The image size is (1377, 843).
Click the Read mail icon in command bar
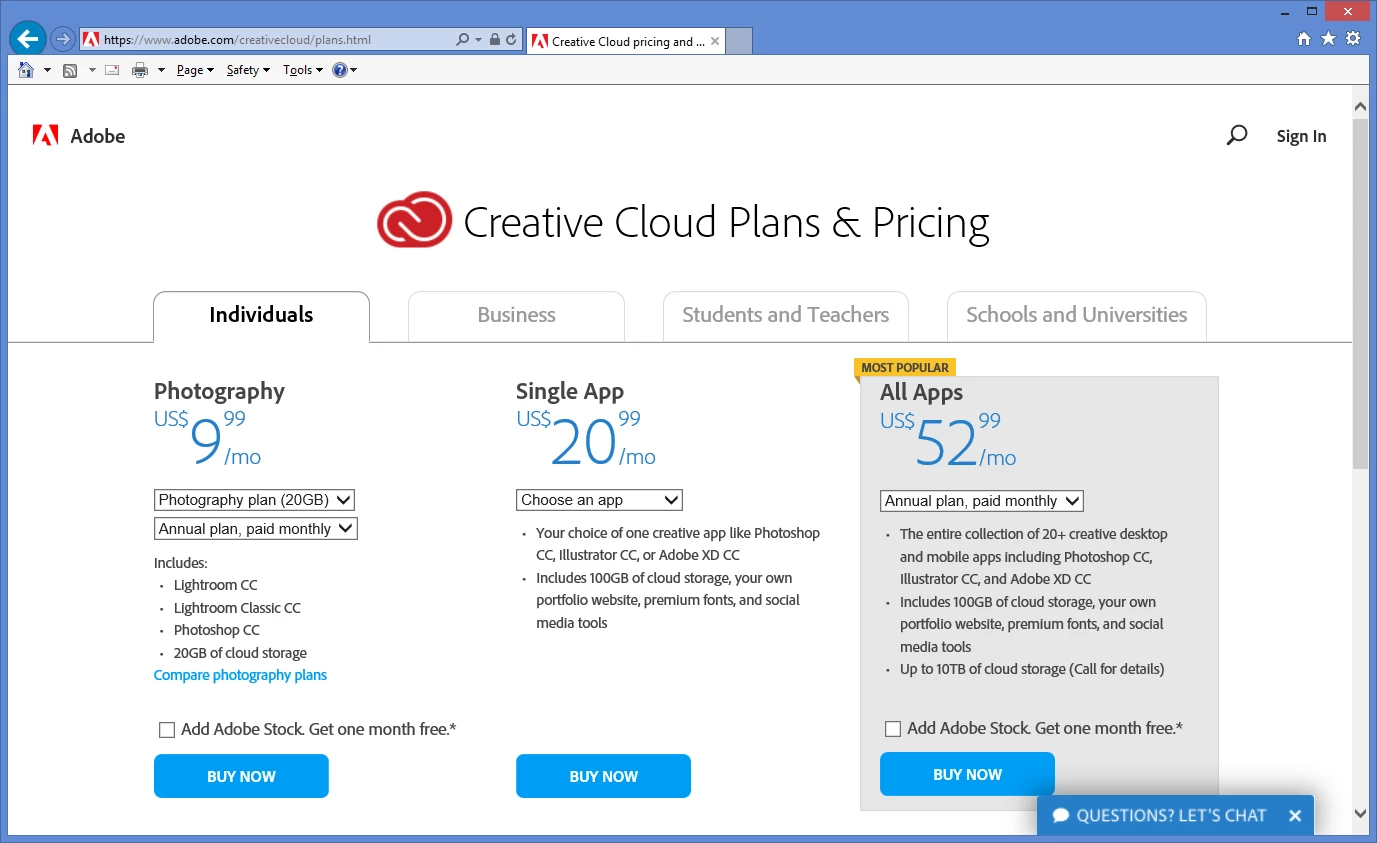(112, 70)
